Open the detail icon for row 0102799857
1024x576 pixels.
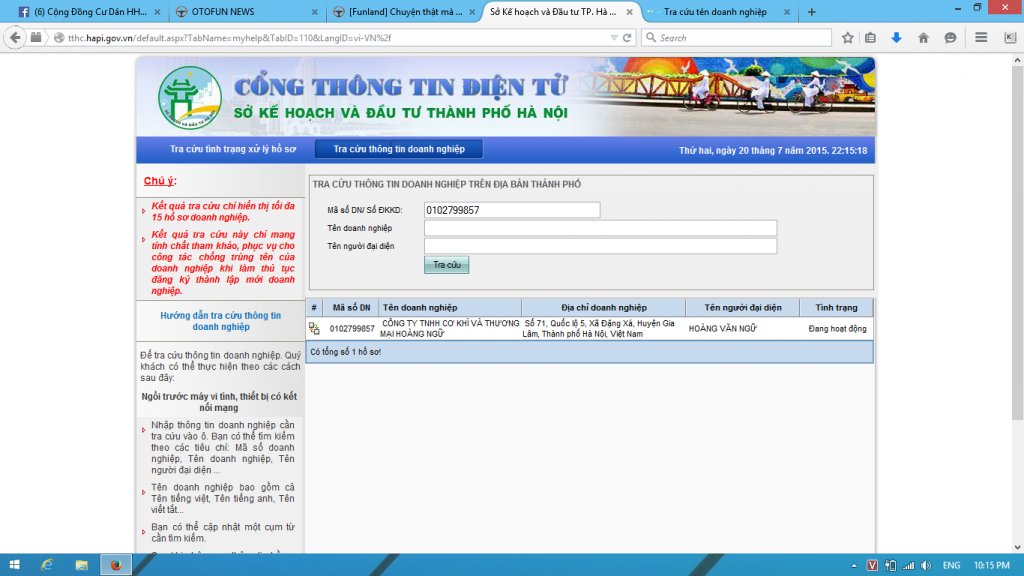314,328
